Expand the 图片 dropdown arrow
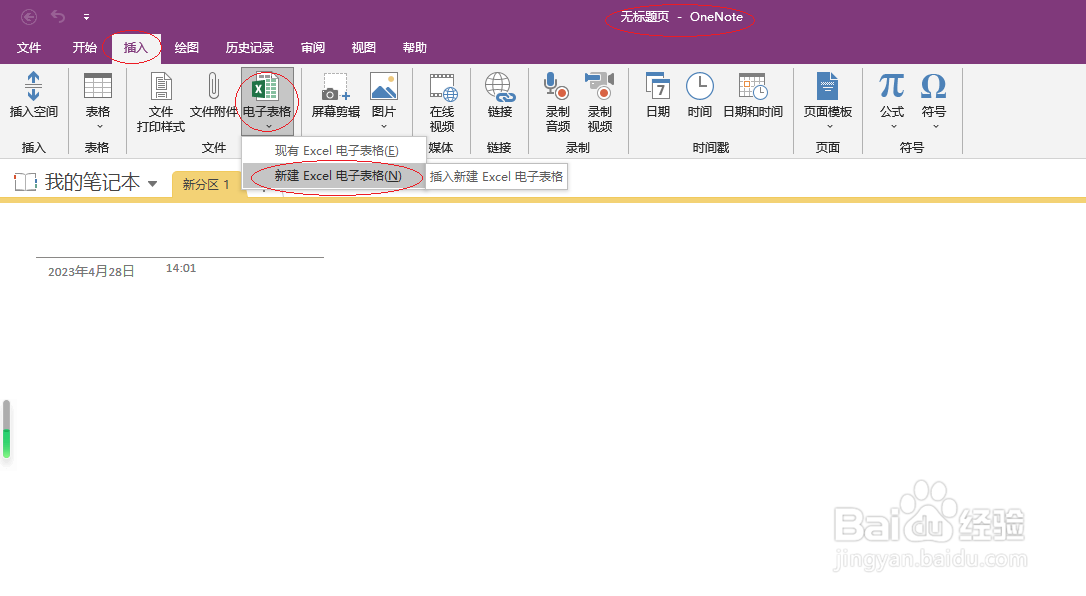 click(x=384, y=127)
